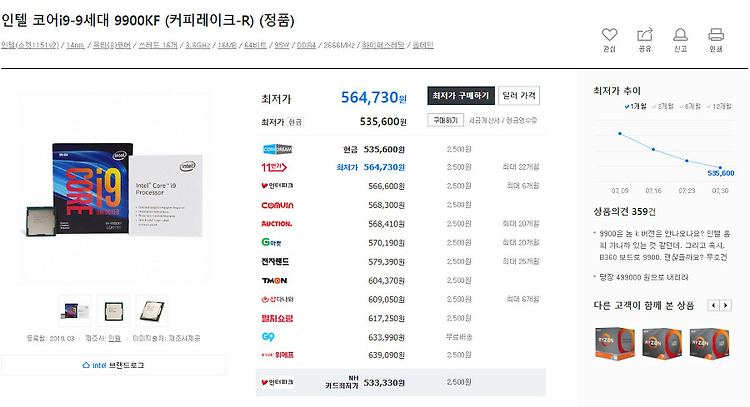
Task: Open the 옵테인 spec link
Action: coord(423,45)
